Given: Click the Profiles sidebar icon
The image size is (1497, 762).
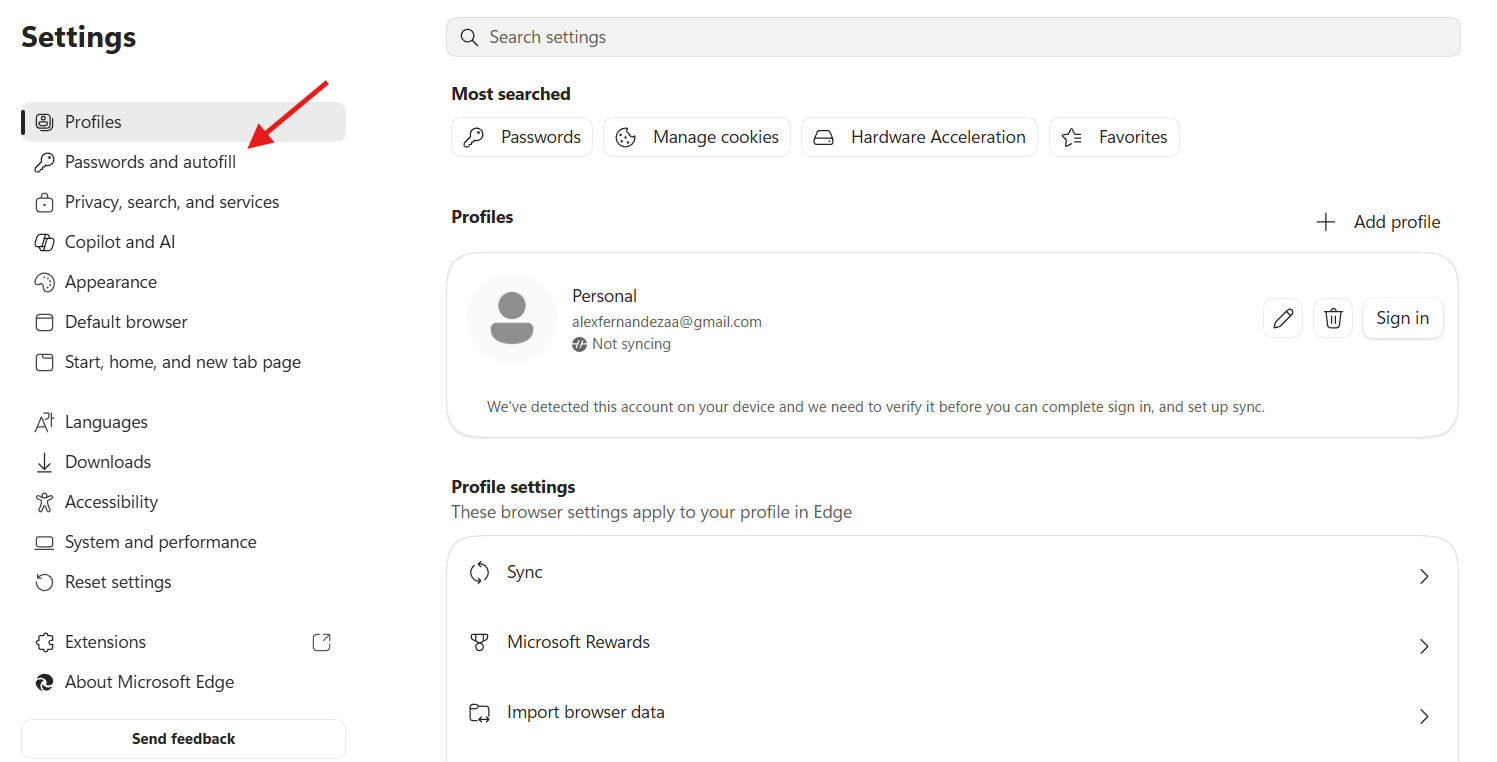Looking at the screenshot, I should coord(44,122).
